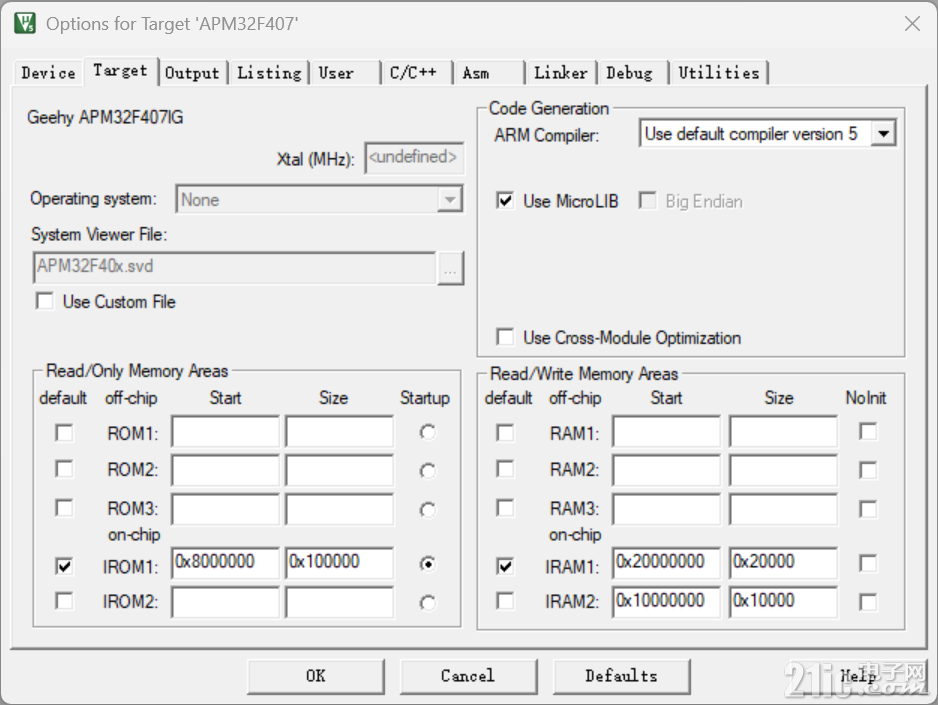The height and width of the screenshot is (705, 938).
Task: Select the ROM3 Startup radio button
Action: (x=428, y=510)
